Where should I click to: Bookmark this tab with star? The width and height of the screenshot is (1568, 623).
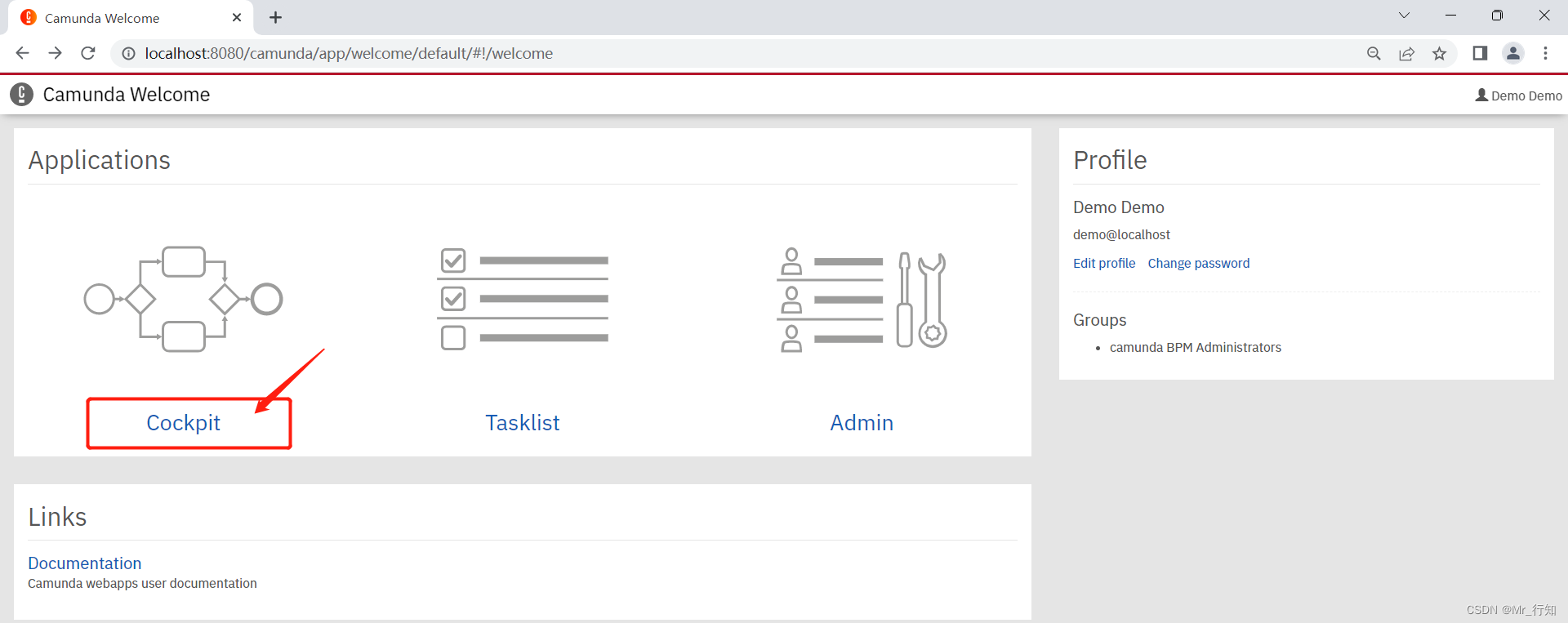[x=1439, y=53]
